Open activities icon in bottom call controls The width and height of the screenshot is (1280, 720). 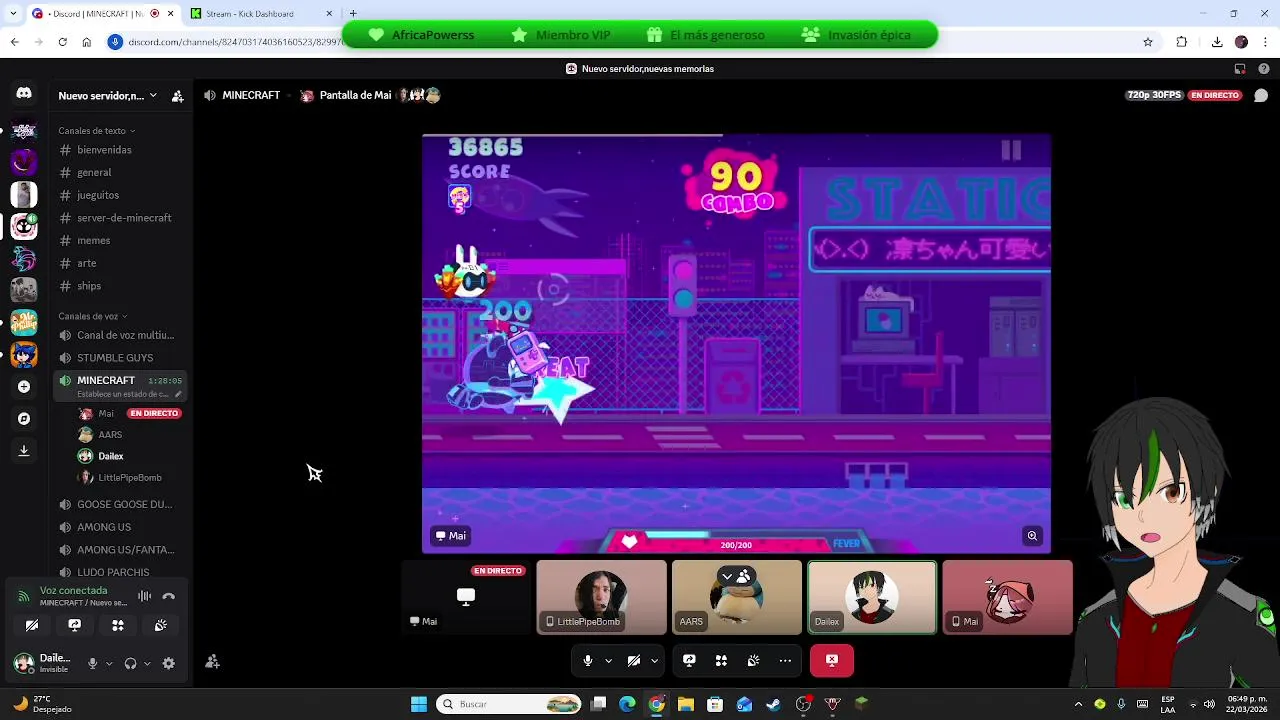coord(721,660)
